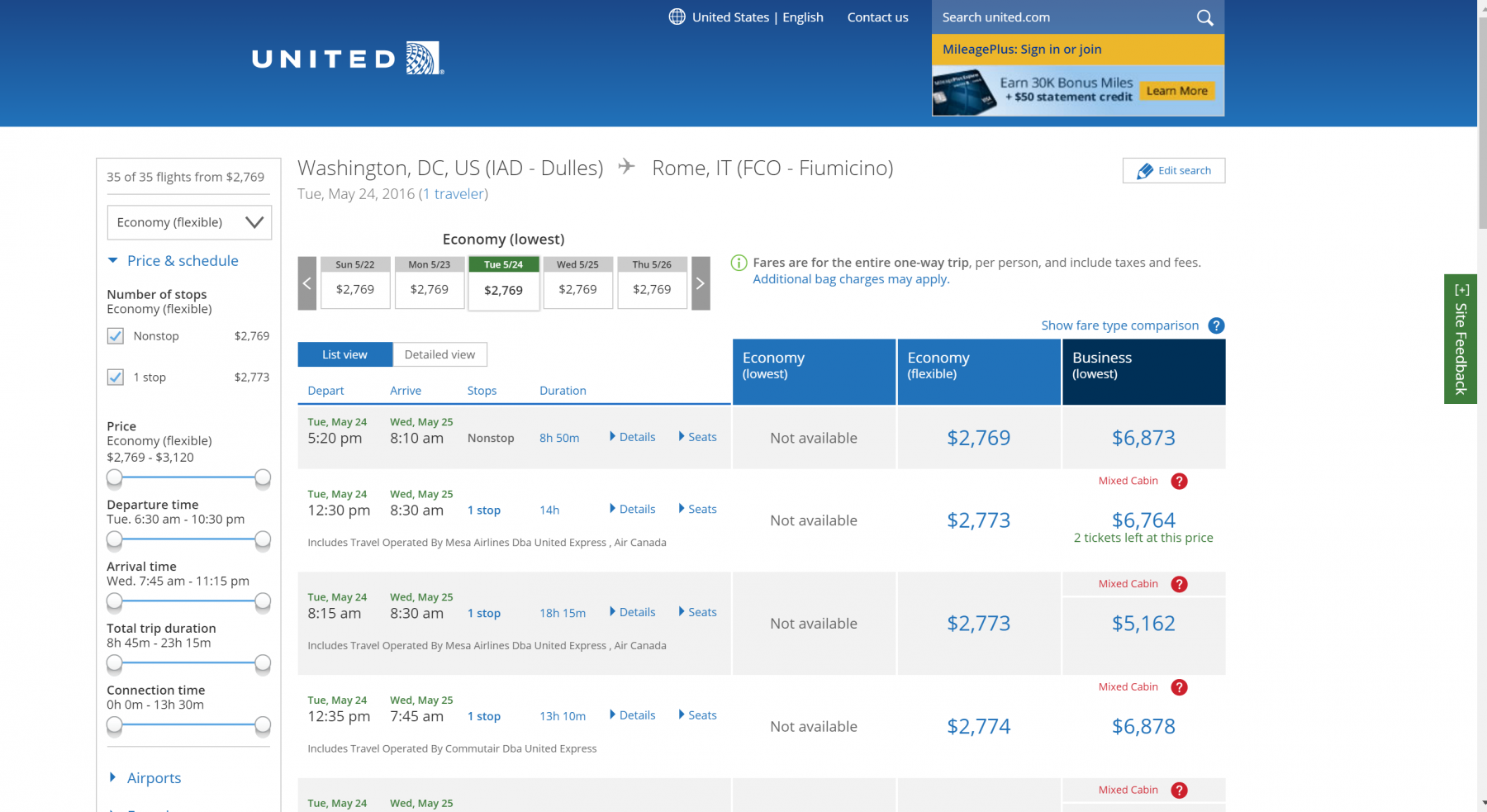The height and width of the screenshot is (812, 1487).
Task: Click Mixed Cabin help icon above $6,878
Action: [x=1180, y=687]
